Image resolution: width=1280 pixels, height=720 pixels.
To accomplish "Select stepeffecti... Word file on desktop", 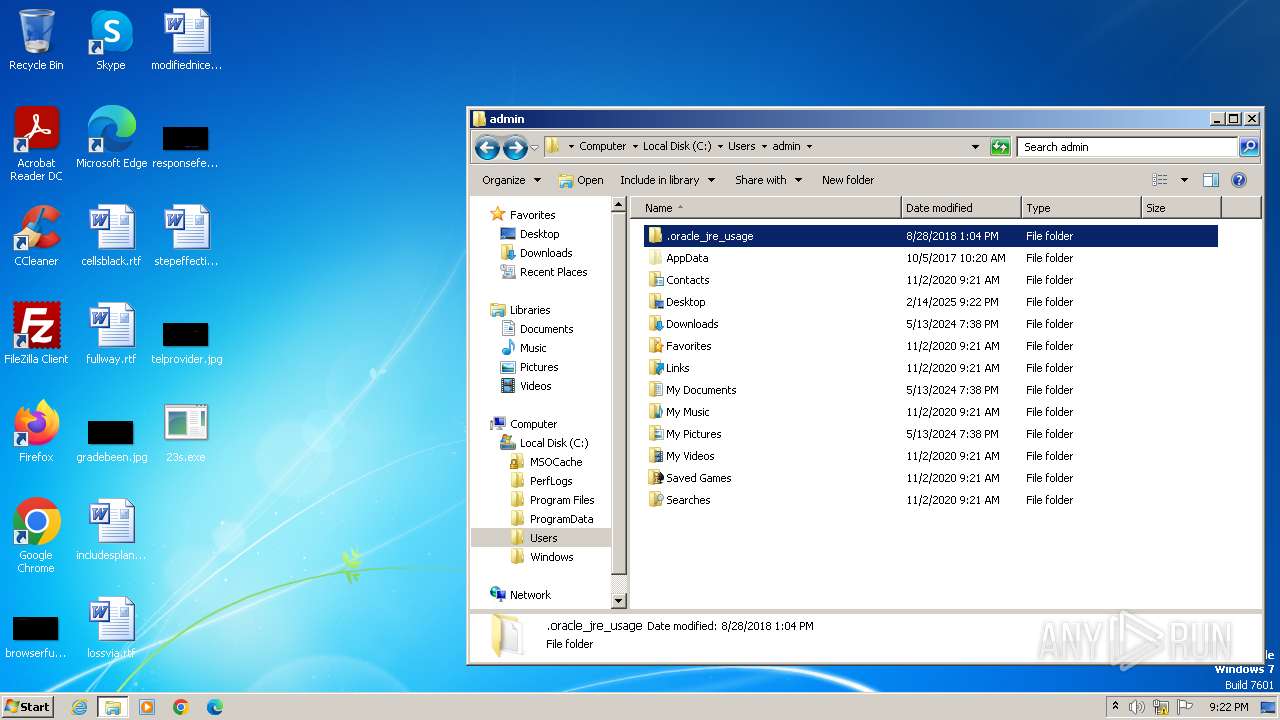I will (186, 236).
